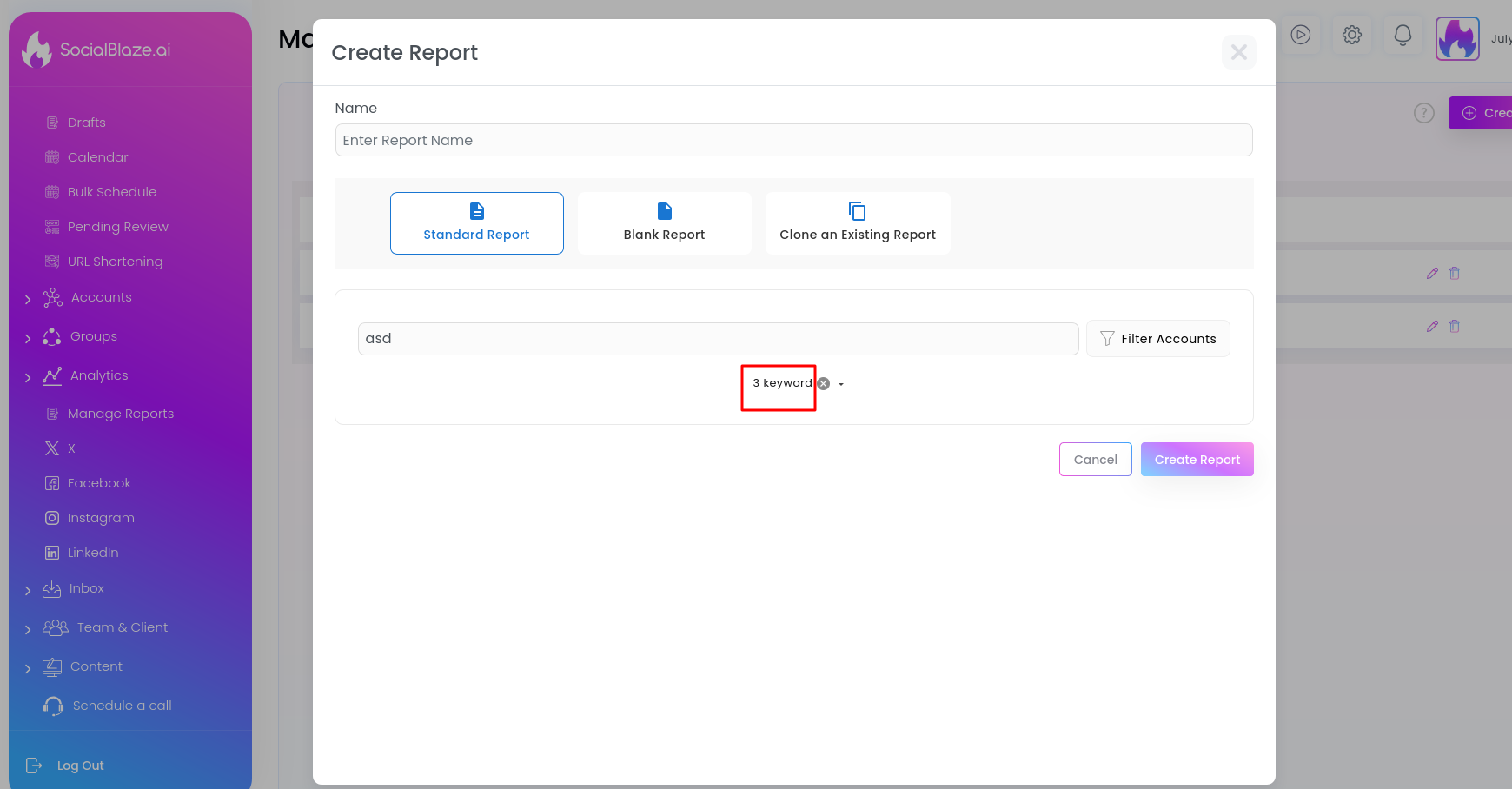Viewport: 1512px width, 789px height.
Task: Expand the Analytics chevron
Action: [28, 377]
